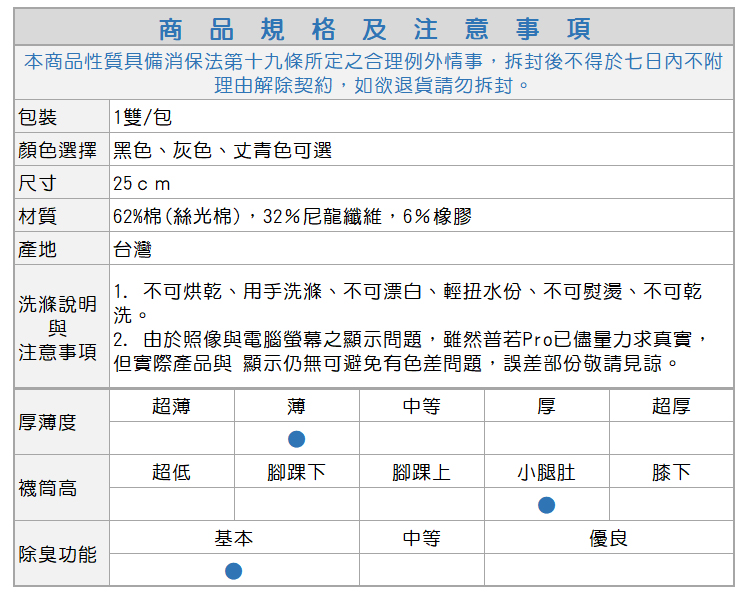Screen dimensions: 750x596
Task: Click the 黑色、灰色、丈青色可選 color text
Action: [222, 151]
